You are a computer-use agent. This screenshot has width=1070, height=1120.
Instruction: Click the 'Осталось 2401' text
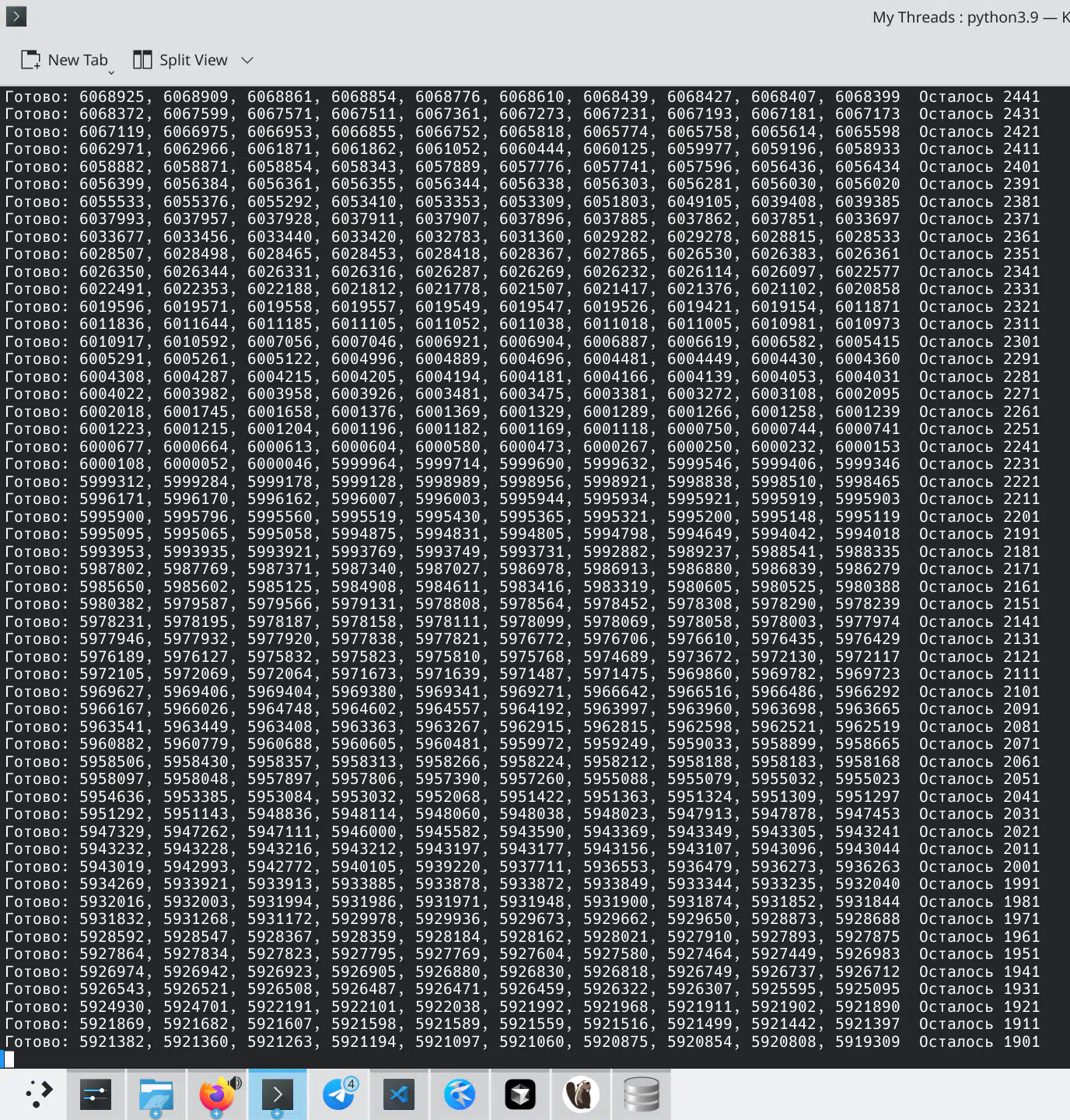click(x=979, y=166)
